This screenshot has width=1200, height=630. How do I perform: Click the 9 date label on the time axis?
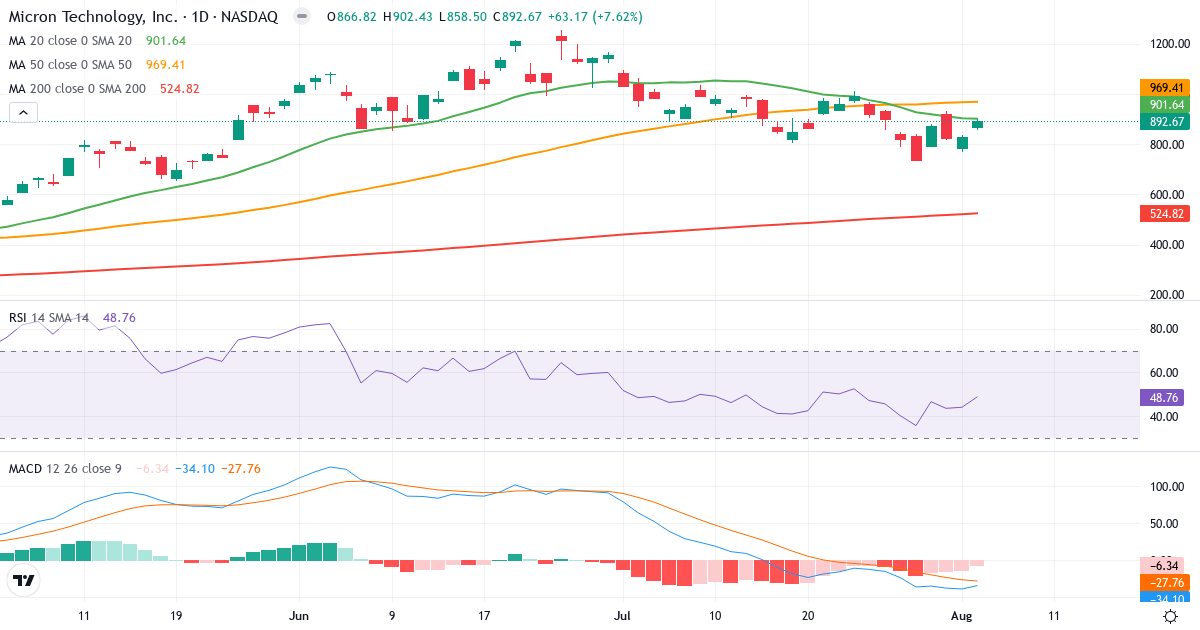point(392,616)
